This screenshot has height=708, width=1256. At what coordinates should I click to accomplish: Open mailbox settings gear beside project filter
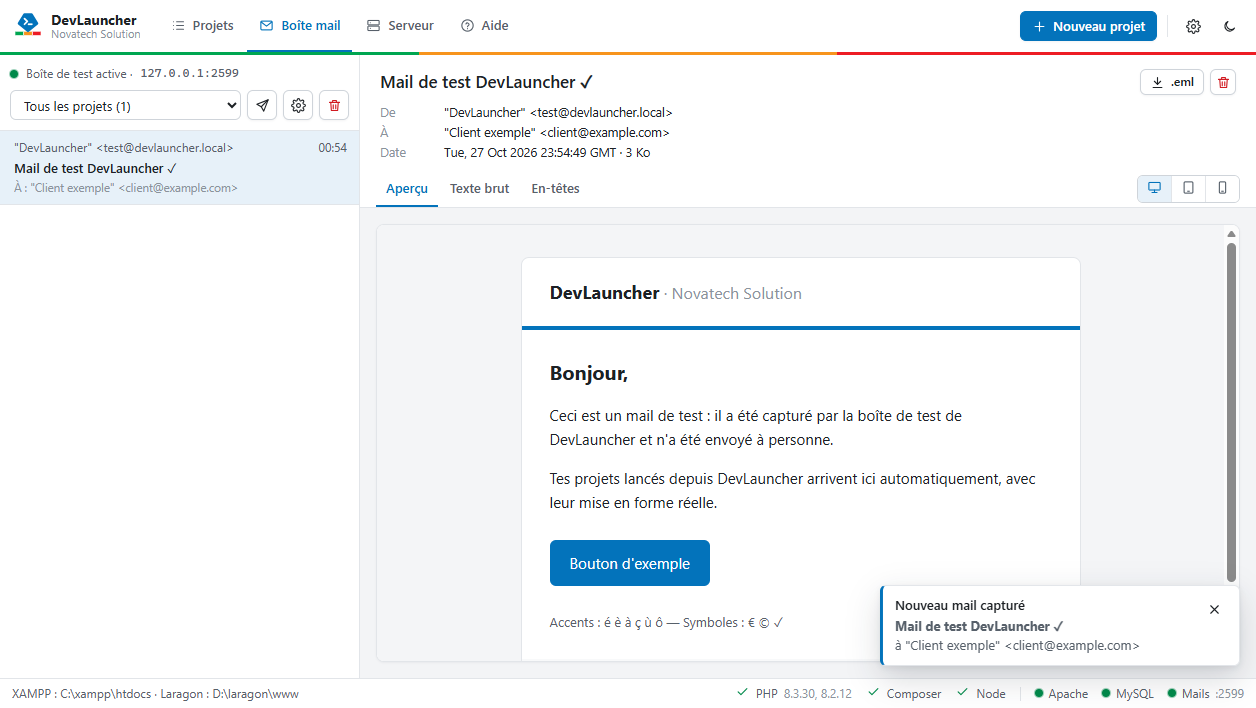pos(298,105)
